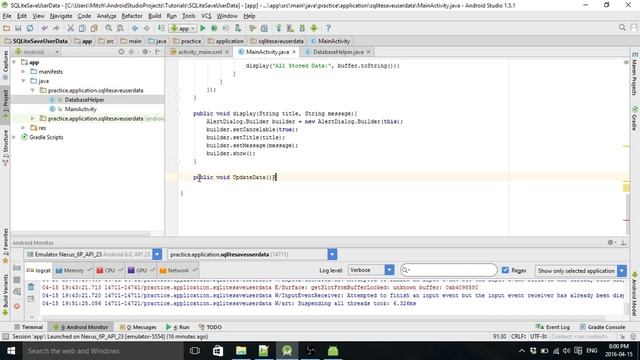640x360 pixels.
Task: Open Help via question mark icon
Action: pyautogui.click(x=328, y=28)
